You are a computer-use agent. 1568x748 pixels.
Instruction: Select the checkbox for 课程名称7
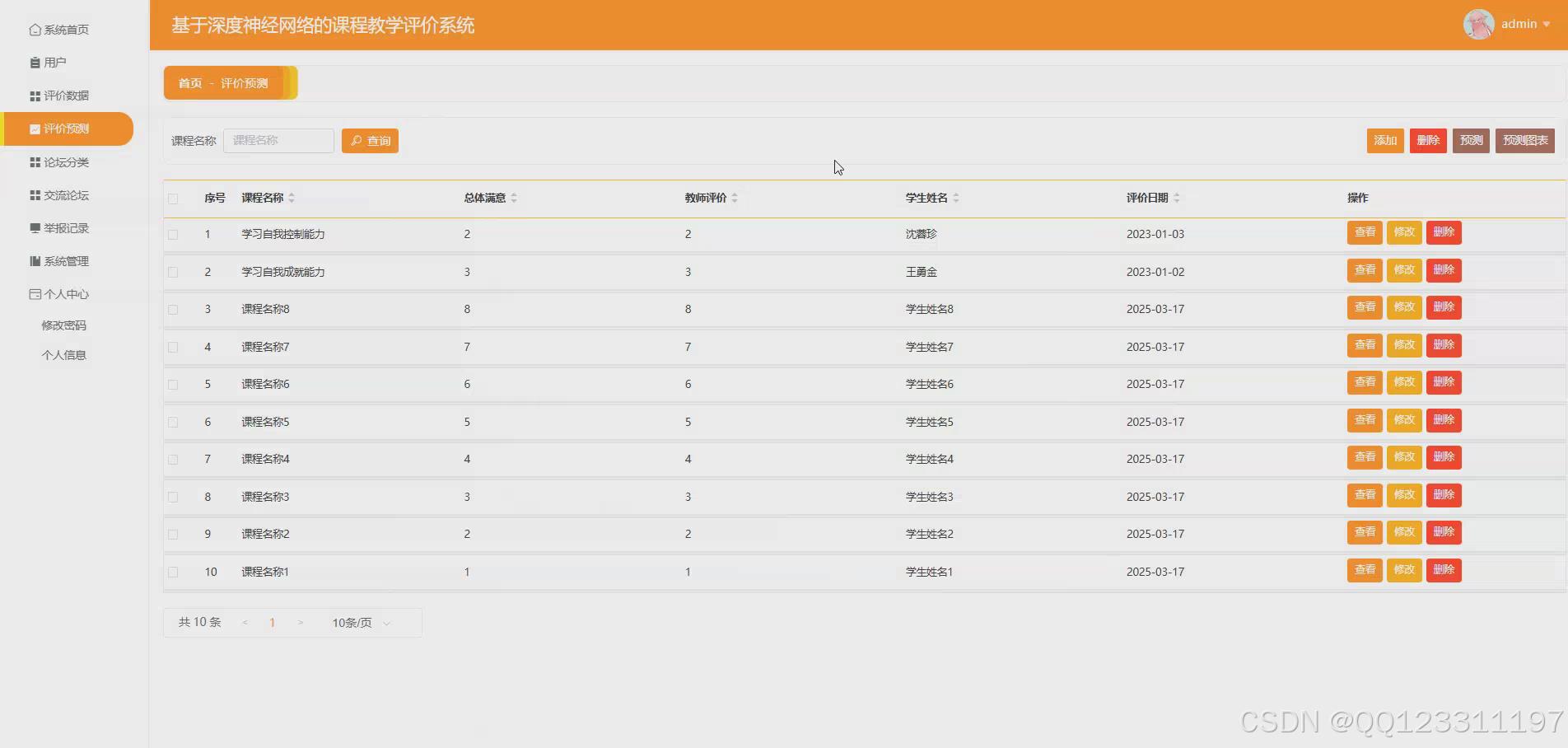pyautogui.click(x=173, y=347)
